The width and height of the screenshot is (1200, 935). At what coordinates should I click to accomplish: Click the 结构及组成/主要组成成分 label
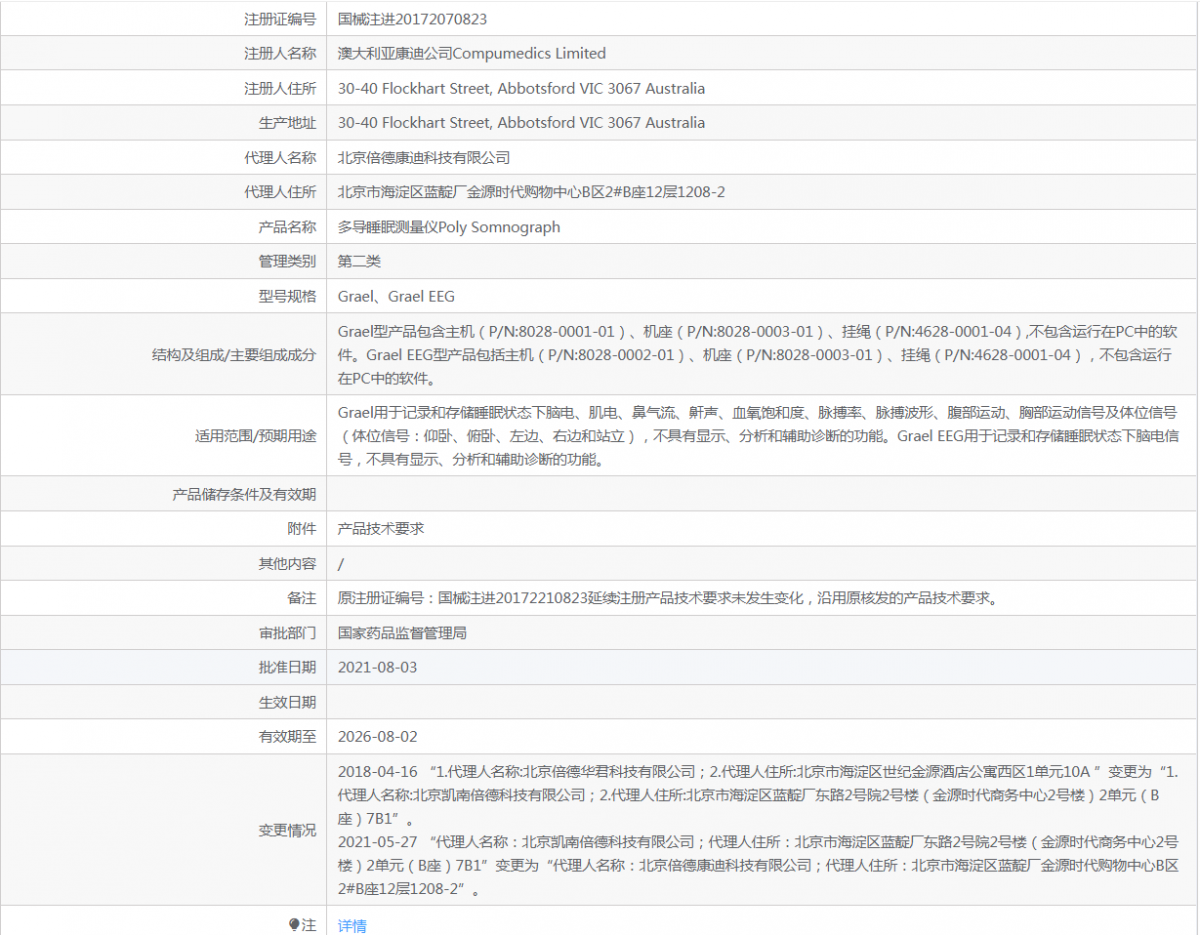(234, 354)
